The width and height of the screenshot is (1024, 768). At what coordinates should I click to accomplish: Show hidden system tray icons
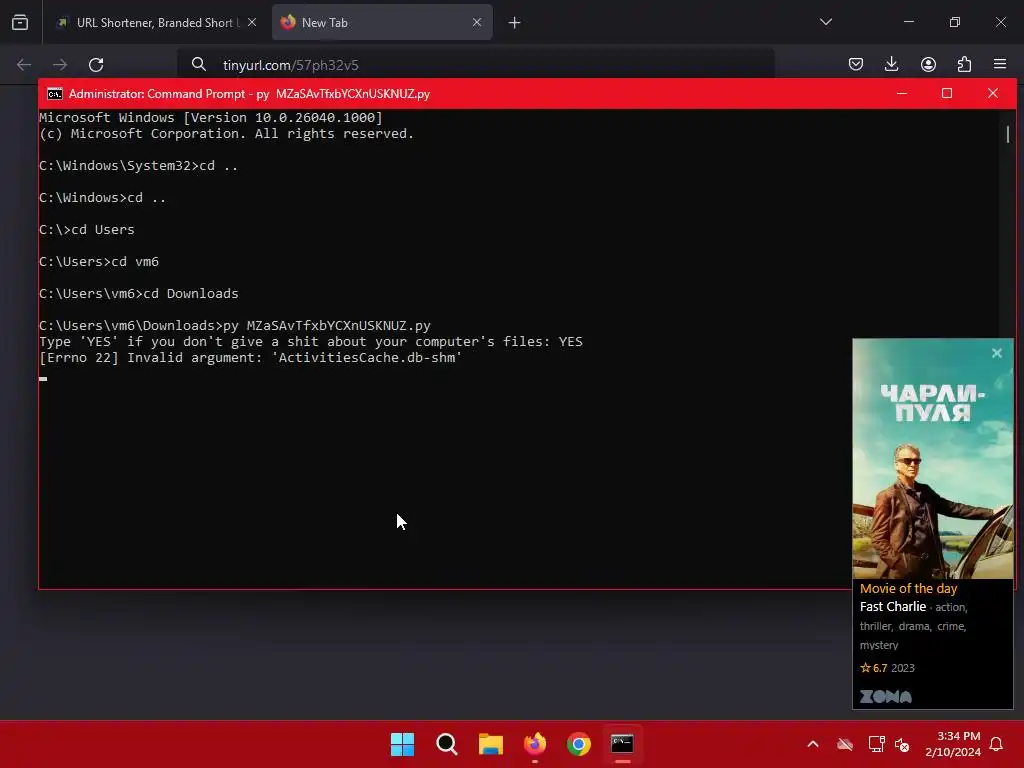(x=813, y=744)
